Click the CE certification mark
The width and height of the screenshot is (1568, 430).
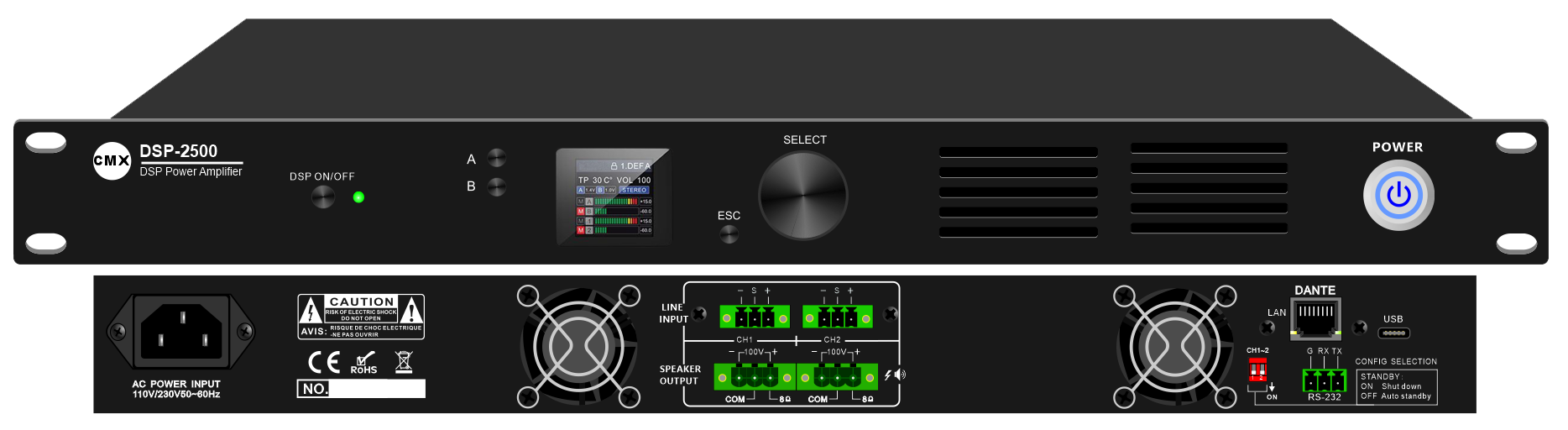pyautogui.click(x=324, y=362)
